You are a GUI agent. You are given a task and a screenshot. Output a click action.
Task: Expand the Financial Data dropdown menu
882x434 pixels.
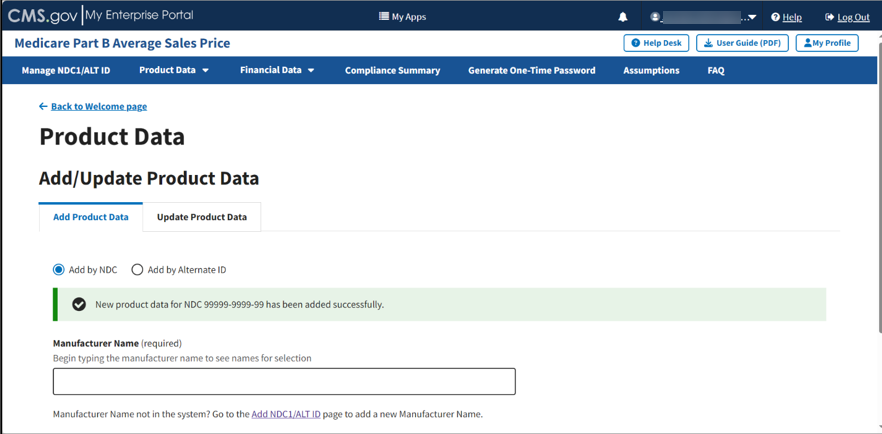coord(277,70)
